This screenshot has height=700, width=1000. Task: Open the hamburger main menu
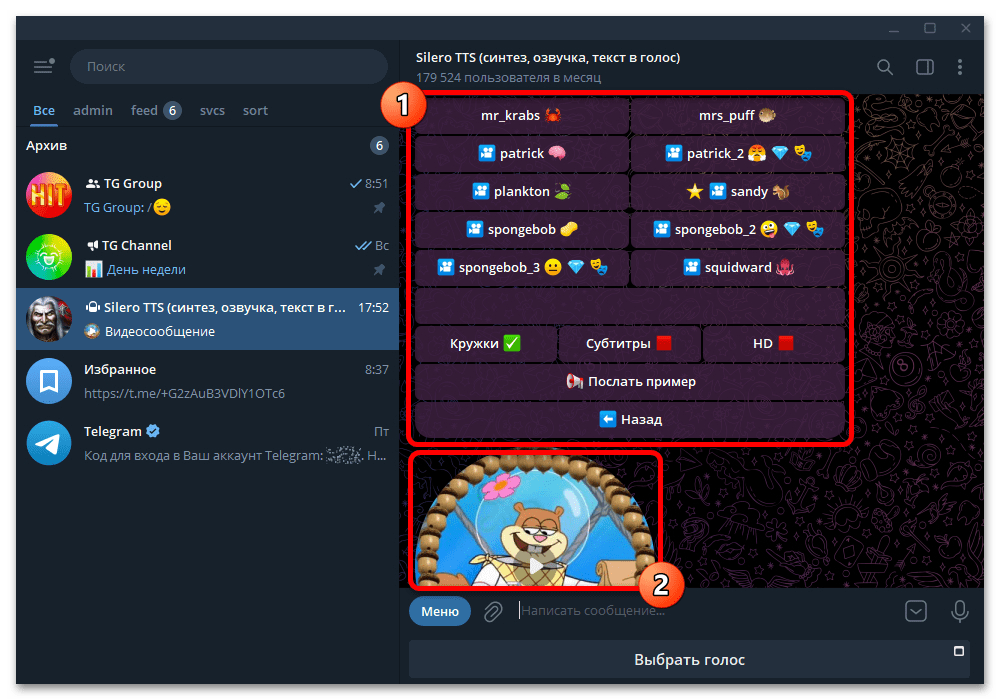(x=43, y=66)
